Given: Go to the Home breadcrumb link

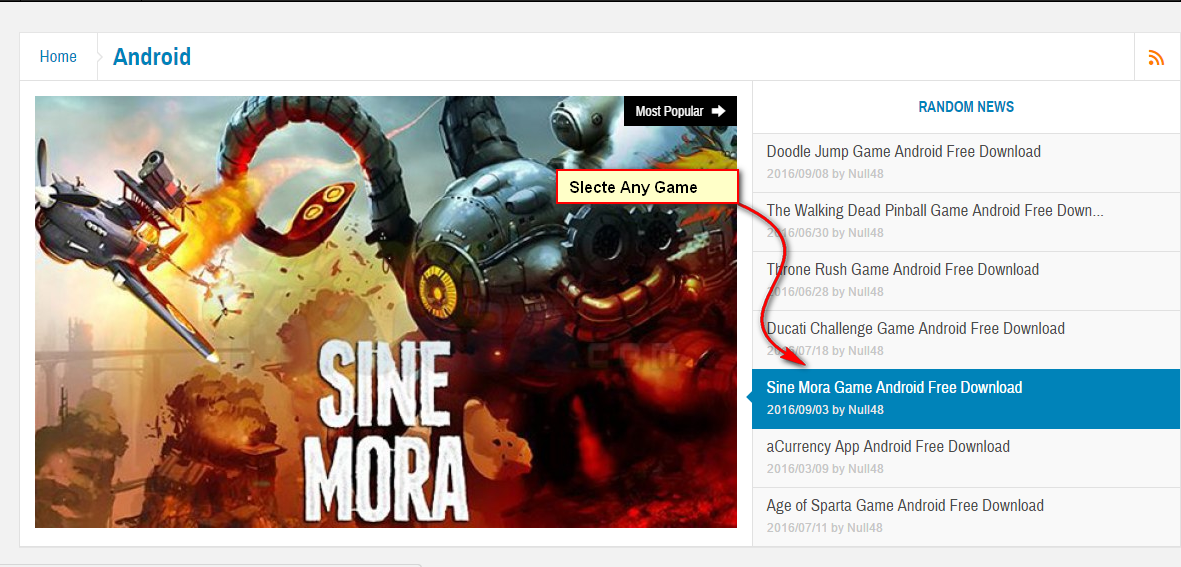Looking at the screenshot, I should pyautogui.click(x=58, y=56).
